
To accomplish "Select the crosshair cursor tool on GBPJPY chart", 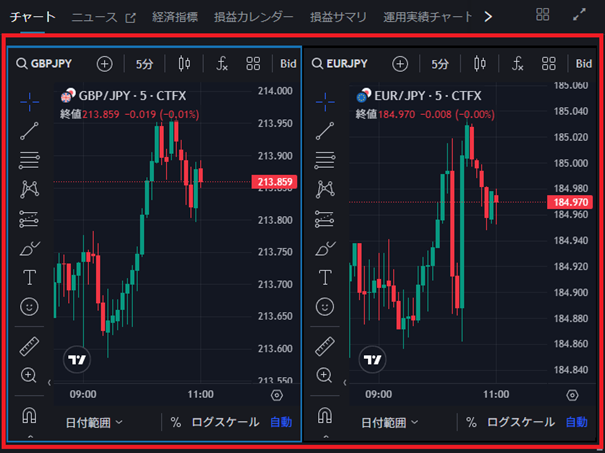I will point(29,102).
